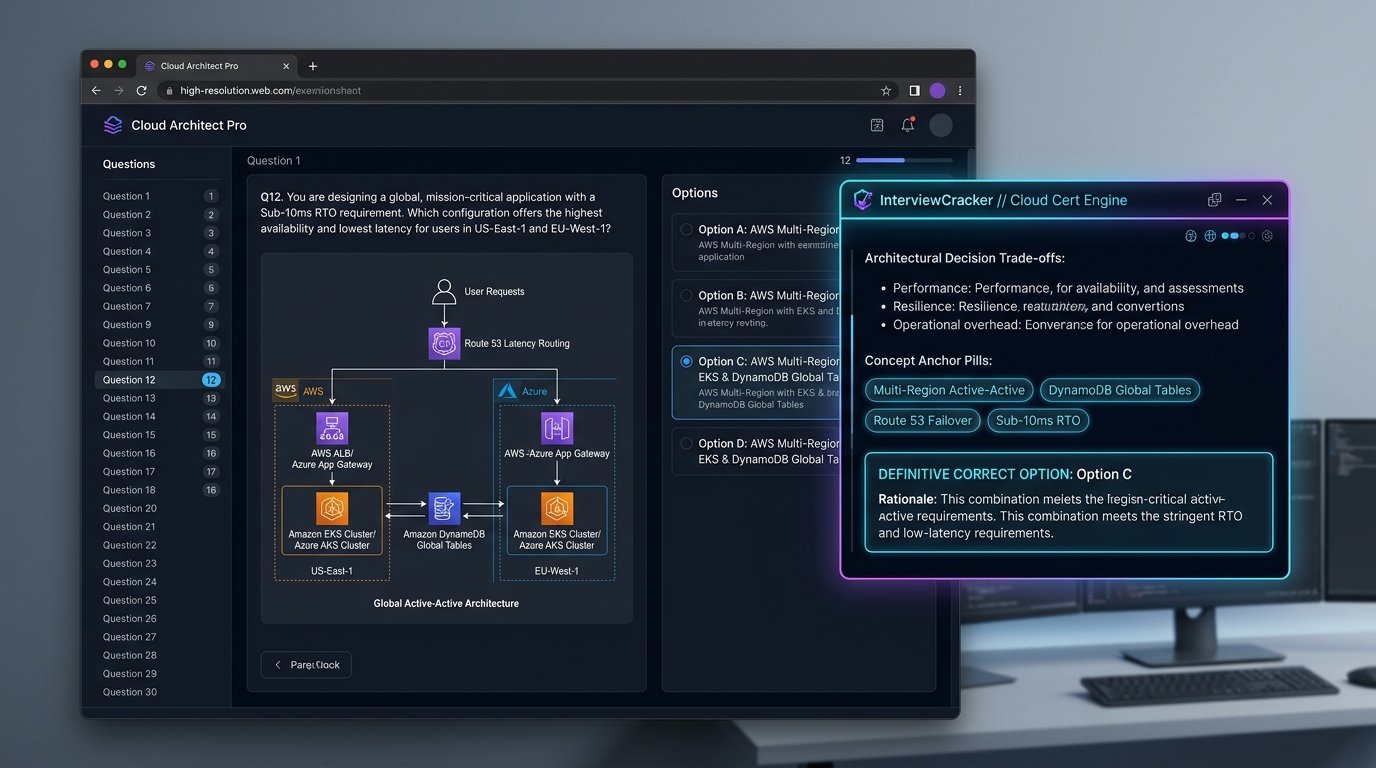1376x768 pixels.
Task: Open Question 1 in the sidebar
Action: pyautogui.click(x=160, y=196)
